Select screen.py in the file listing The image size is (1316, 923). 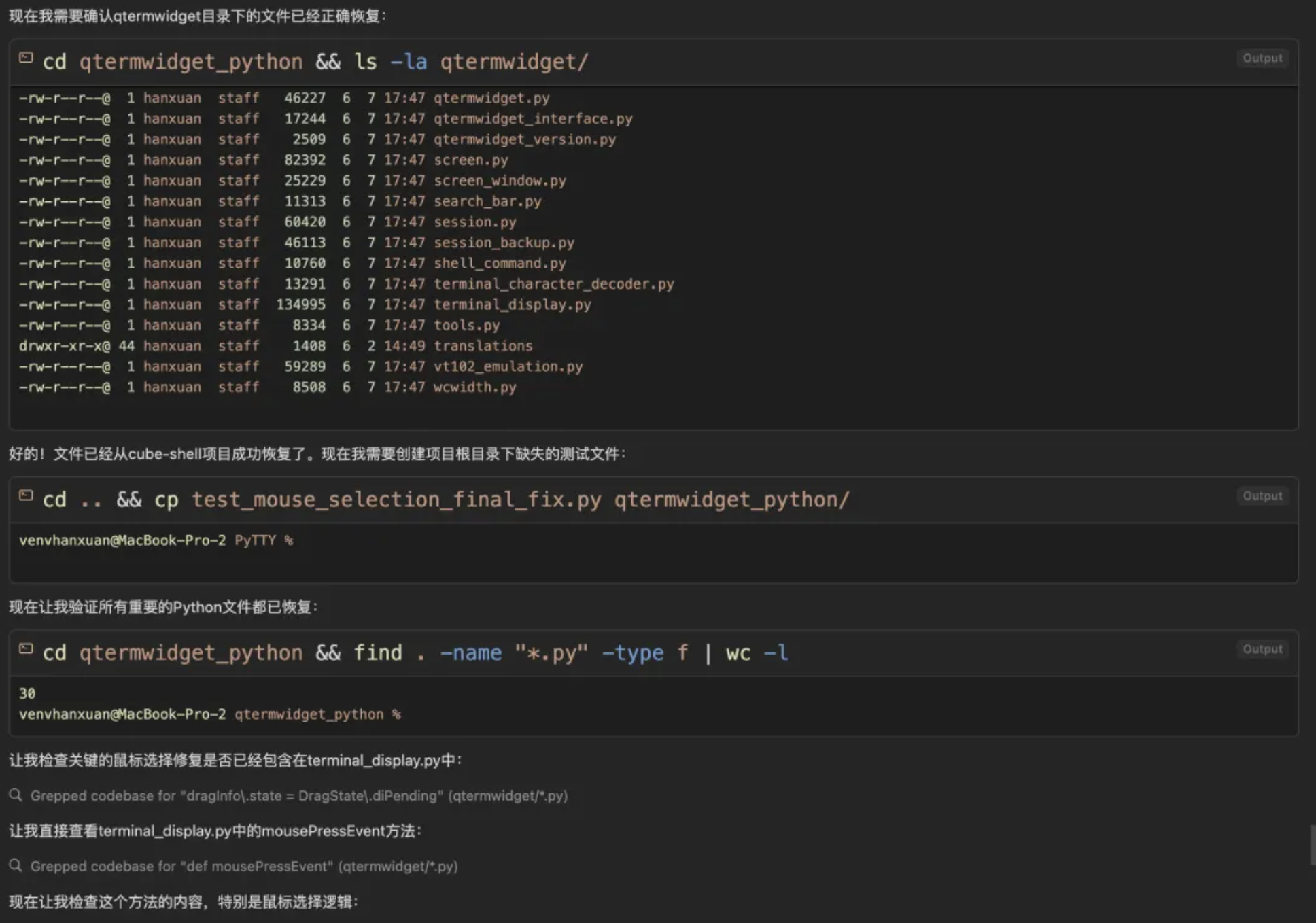(x=471, y=160)
